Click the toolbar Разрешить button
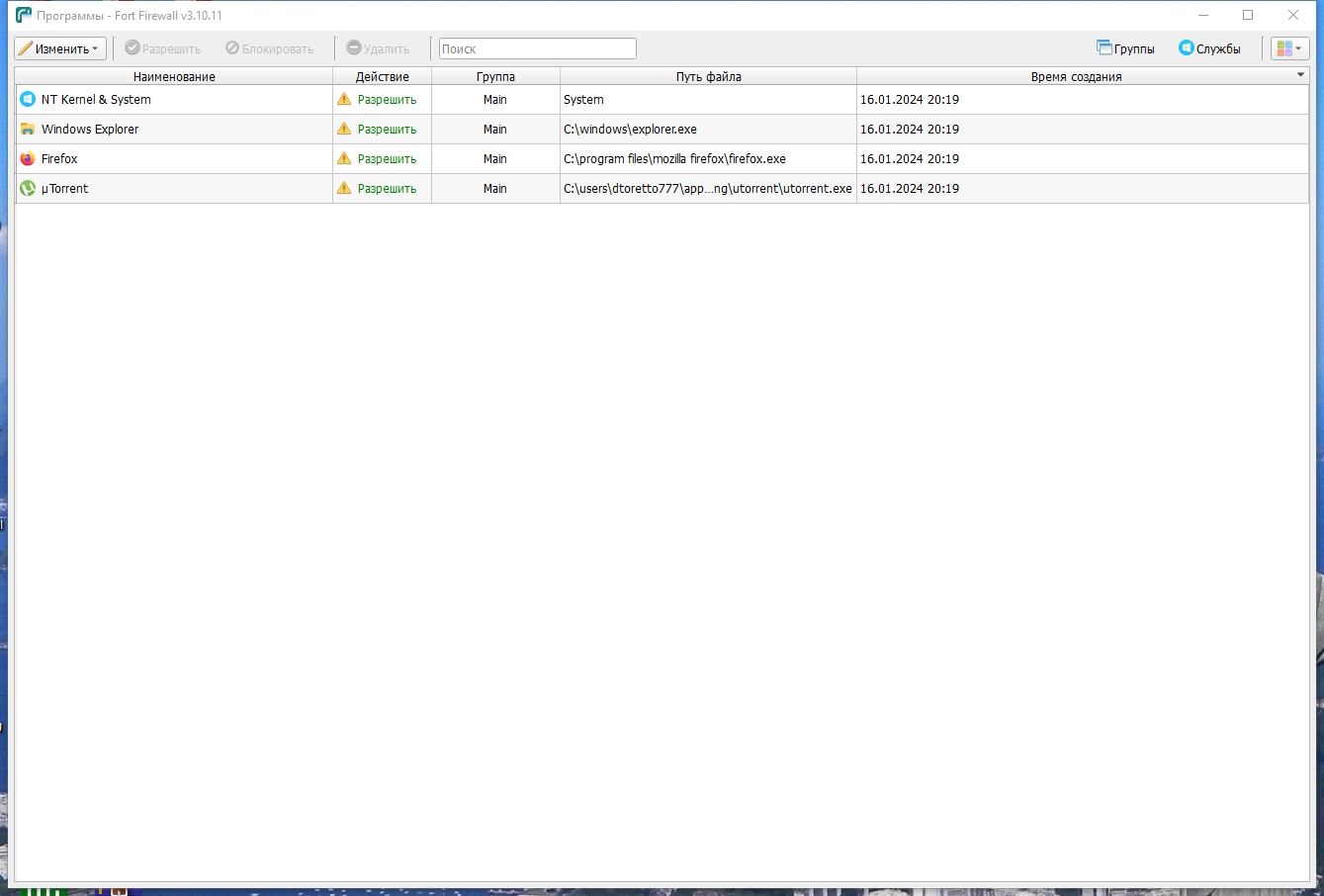The width and height of the screenshot is (1324, 896). click(x=163, y=48)
